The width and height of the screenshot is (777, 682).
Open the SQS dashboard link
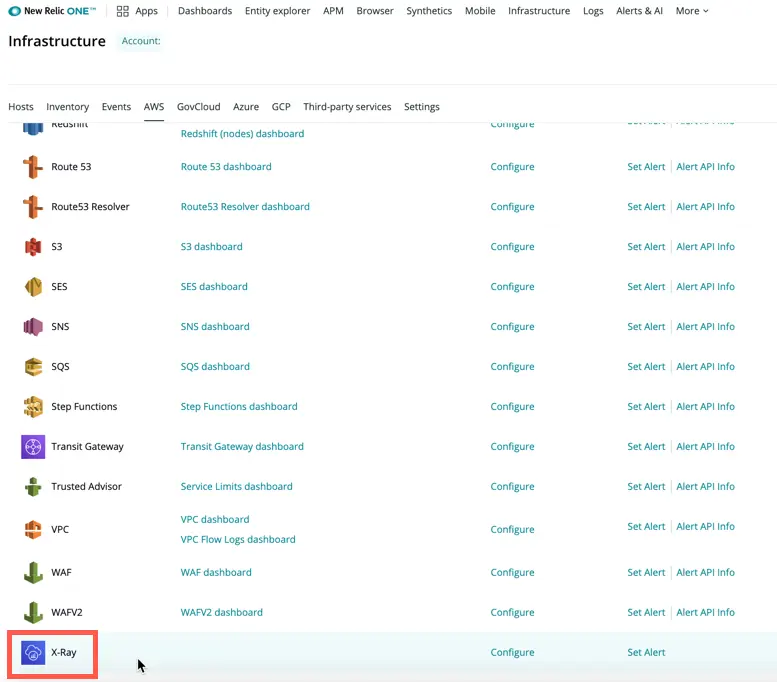[x=215, y=367]
